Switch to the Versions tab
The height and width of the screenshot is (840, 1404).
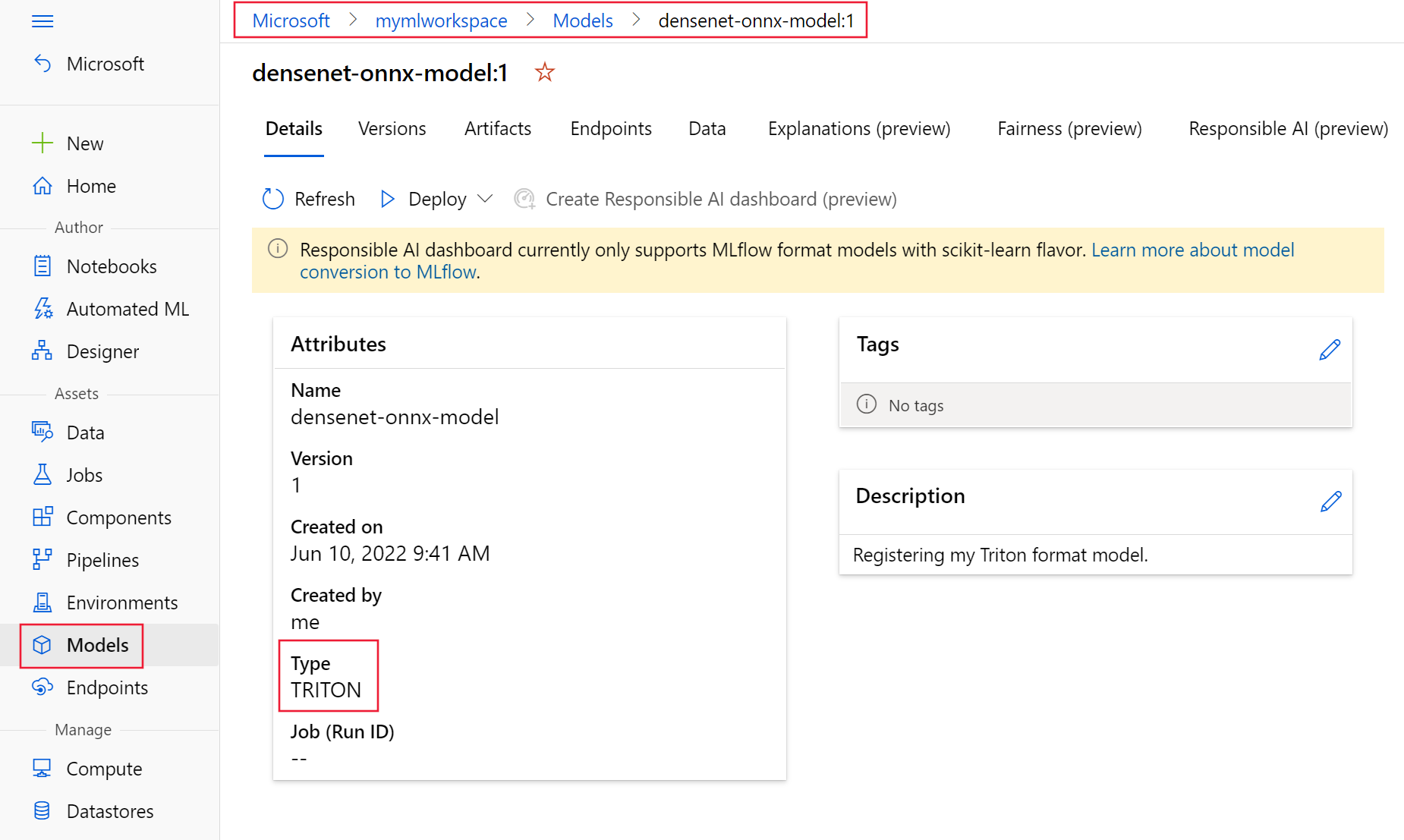[x=392, y=129]
